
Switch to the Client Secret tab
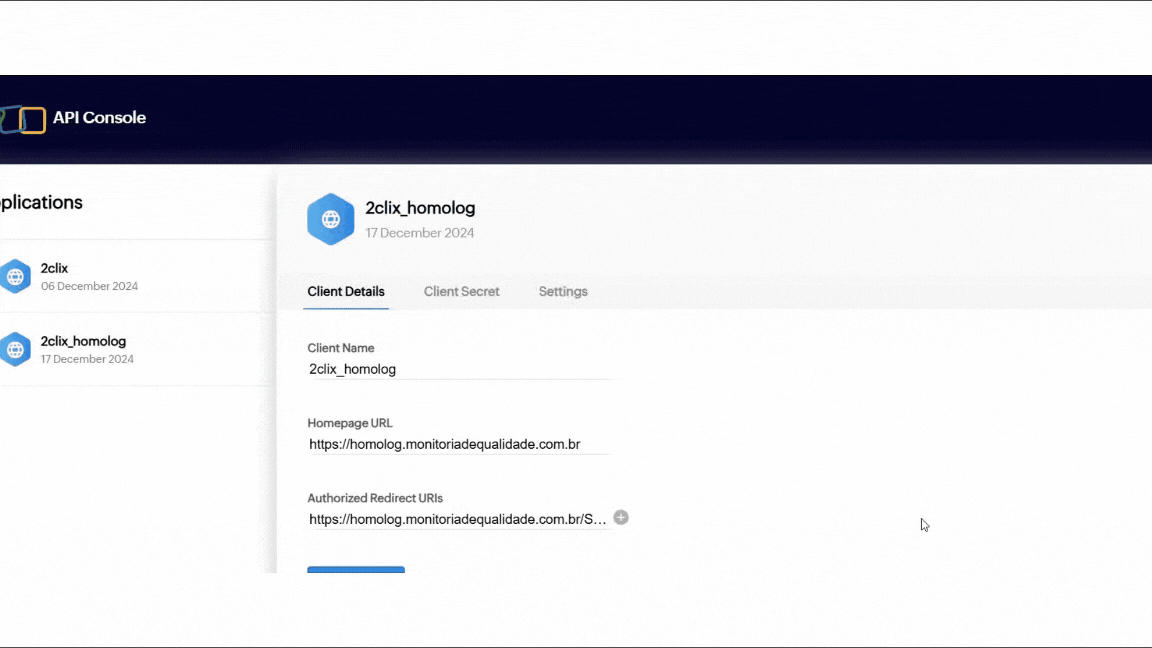point(461,292)
